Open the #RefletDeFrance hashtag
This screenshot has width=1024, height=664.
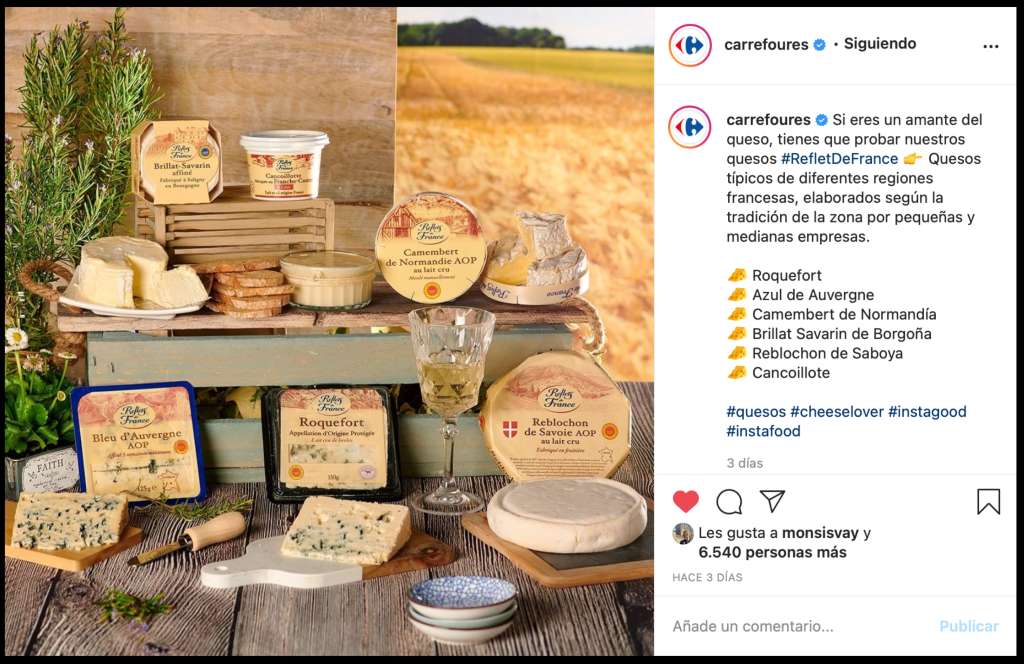pyautogui.click(x=839, y=159)
